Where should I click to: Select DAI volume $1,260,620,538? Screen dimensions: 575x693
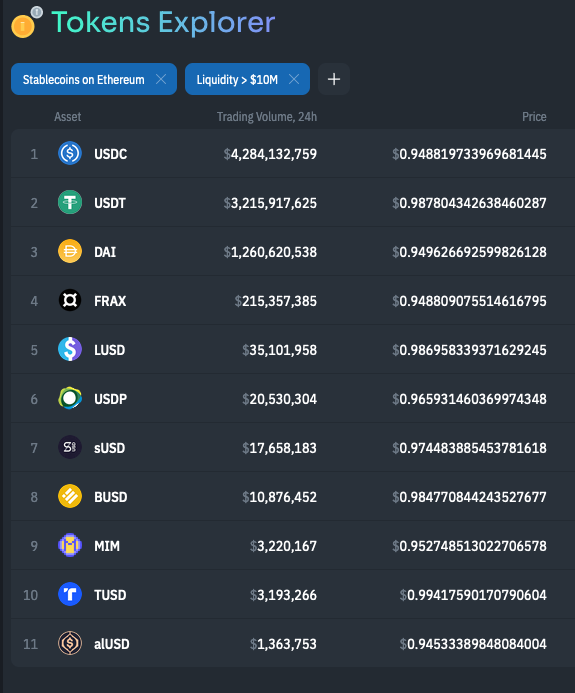click(270, 252)
